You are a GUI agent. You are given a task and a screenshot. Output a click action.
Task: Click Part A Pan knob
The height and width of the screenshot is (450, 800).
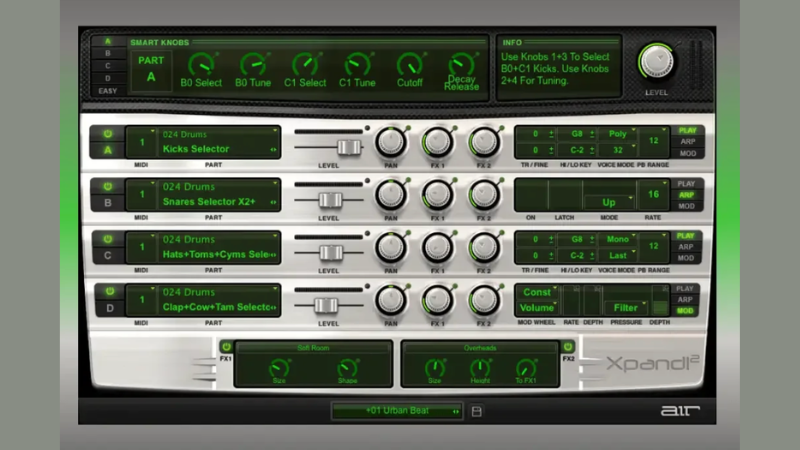391,142
